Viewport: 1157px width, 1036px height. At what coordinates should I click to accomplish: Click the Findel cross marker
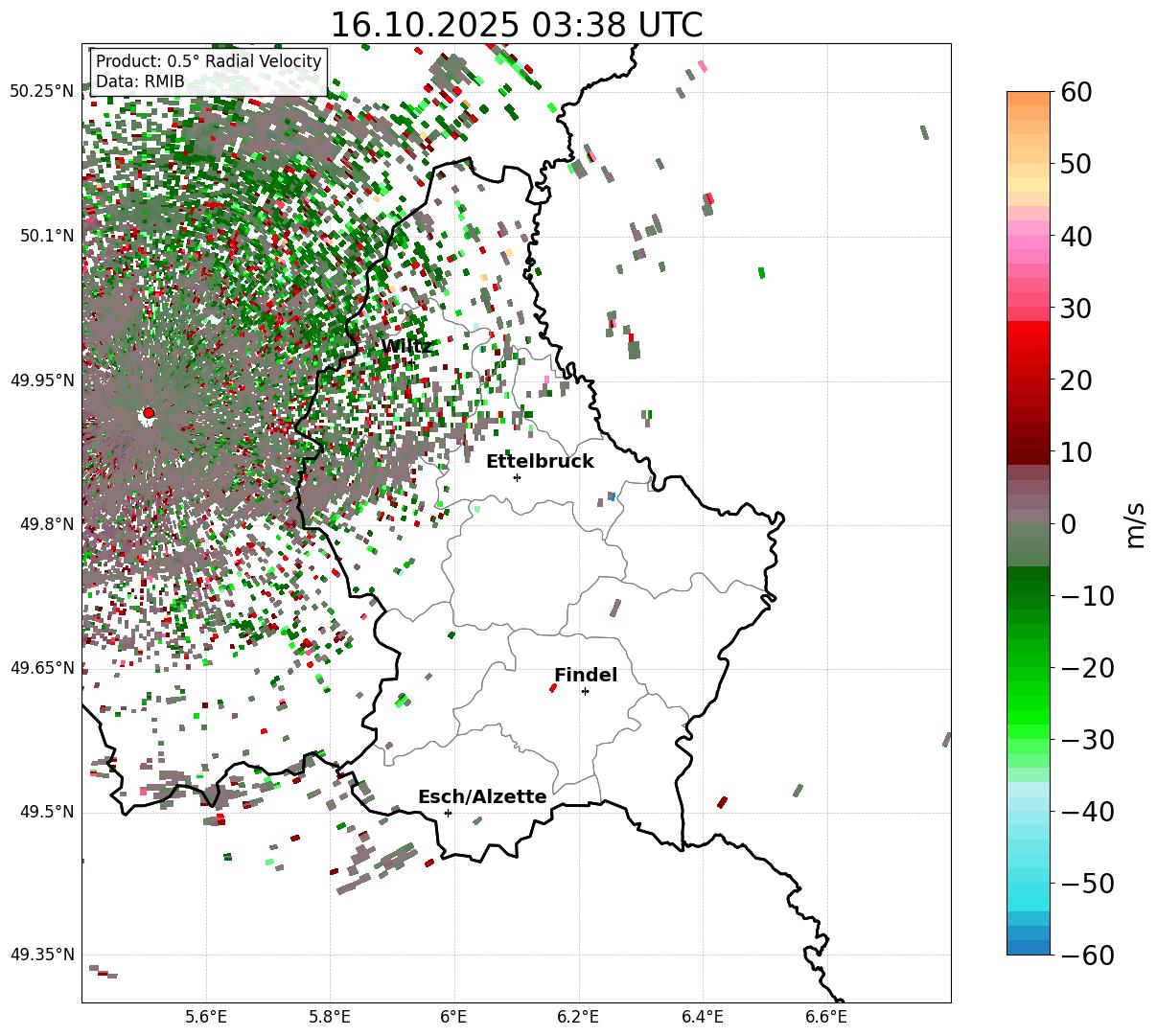[585, 691]
